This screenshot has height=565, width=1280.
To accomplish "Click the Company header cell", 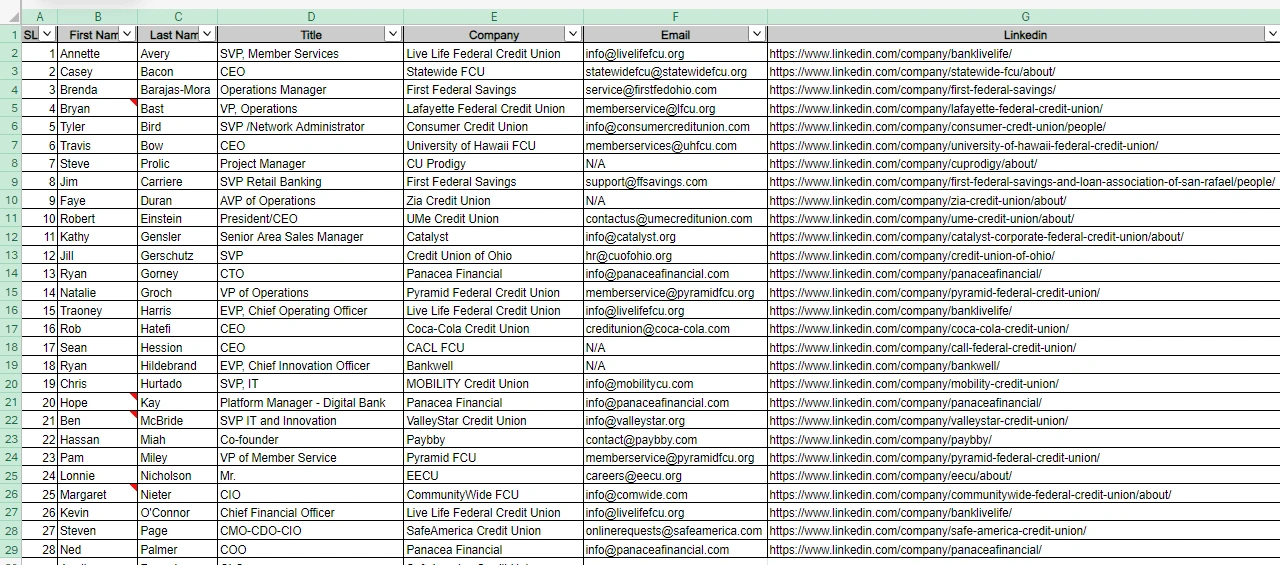I will pos(494,35).
